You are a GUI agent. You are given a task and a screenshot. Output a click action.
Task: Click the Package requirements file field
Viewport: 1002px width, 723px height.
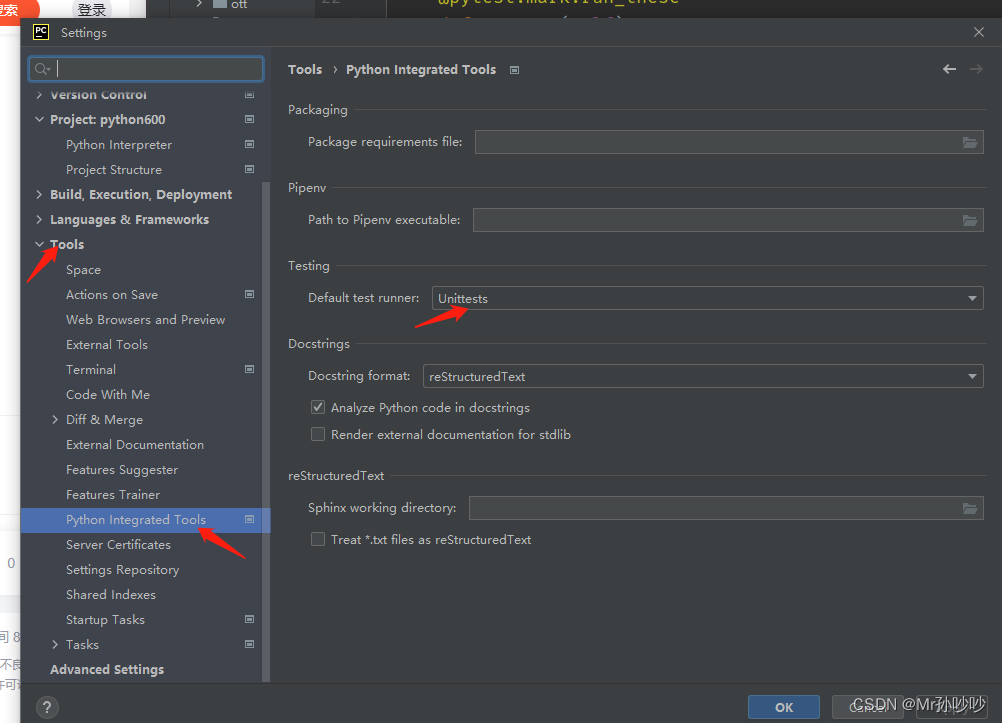click(x=728, y=142)
